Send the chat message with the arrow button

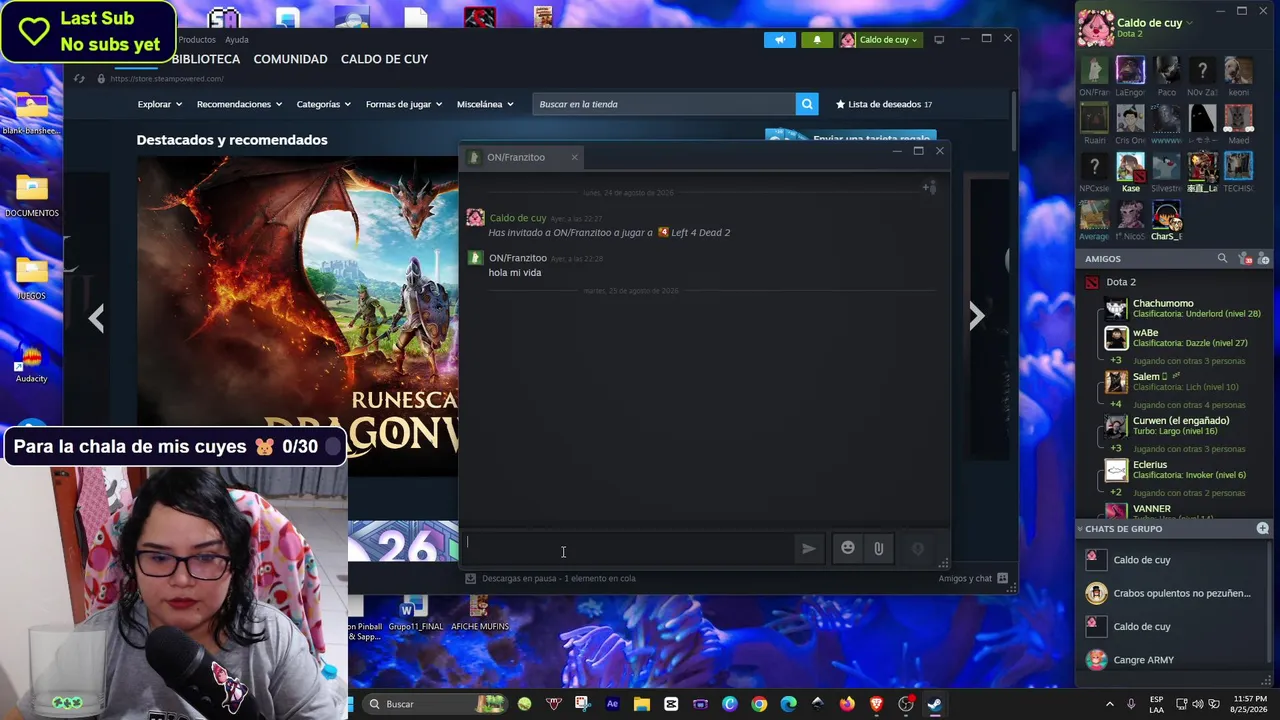pos(809,548)
